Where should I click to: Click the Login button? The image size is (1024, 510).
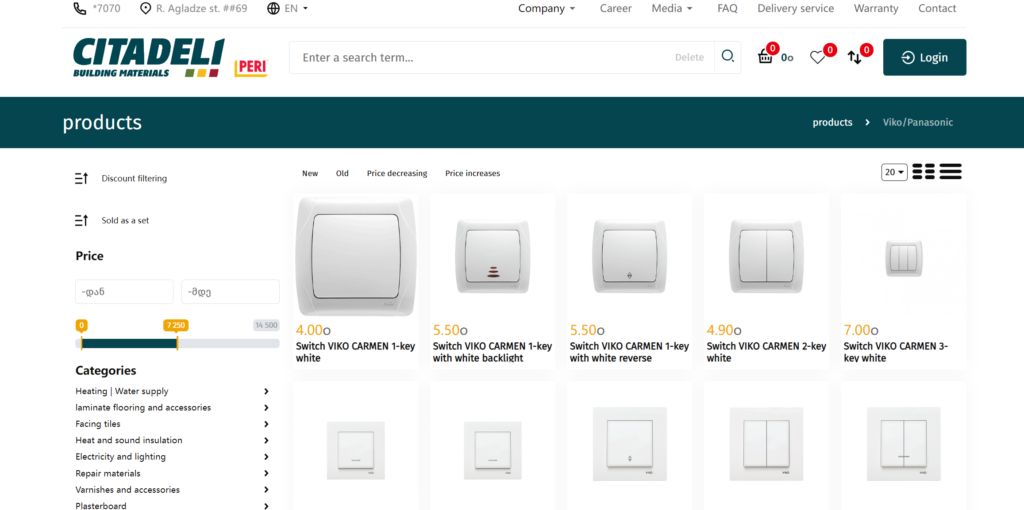(924, 57)
